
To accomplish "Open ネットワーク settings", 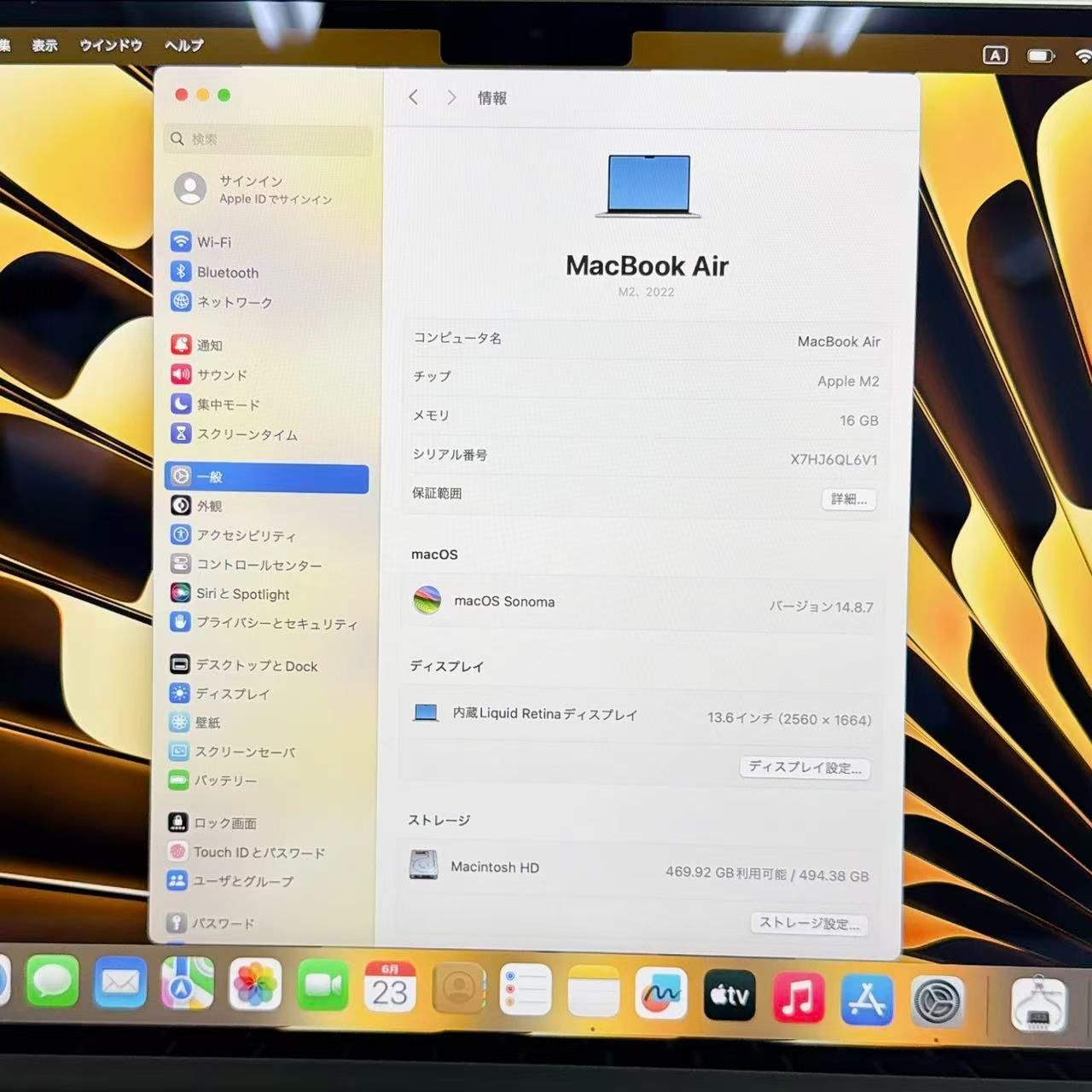I will pos(222,302).
